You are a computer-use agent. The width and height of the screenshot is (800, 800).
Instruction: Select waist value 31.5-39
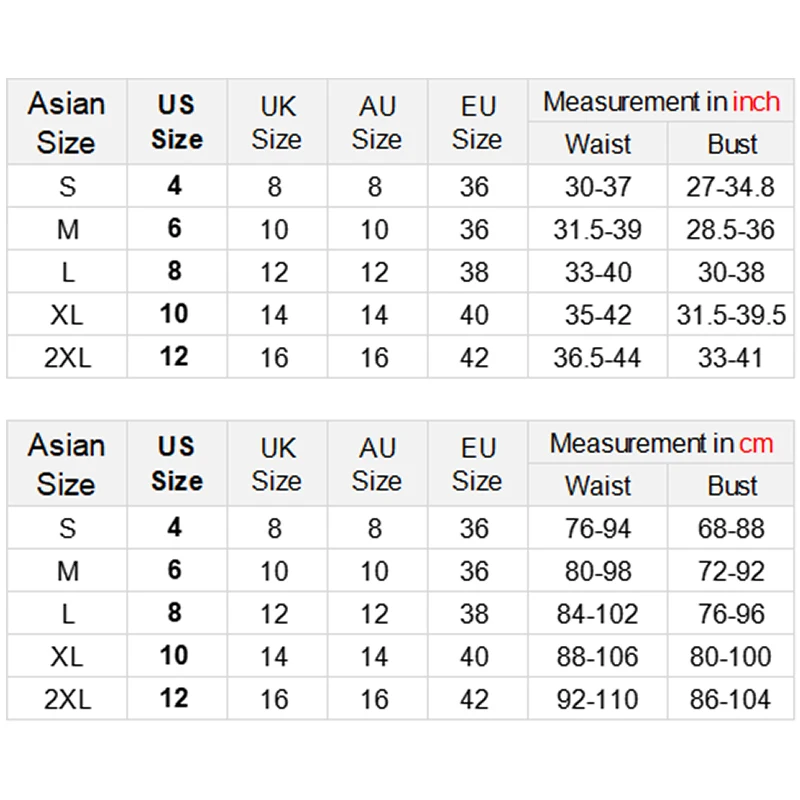(597, 230)
